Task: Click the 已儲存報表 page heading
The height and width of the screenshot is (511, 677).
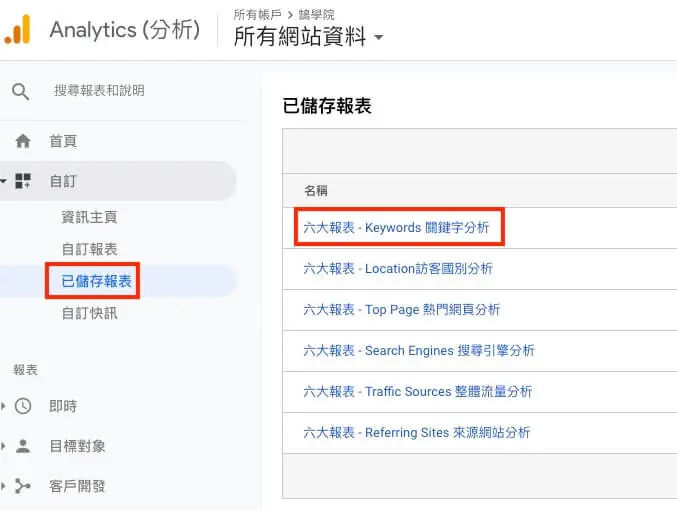Action: coord(327,106)
